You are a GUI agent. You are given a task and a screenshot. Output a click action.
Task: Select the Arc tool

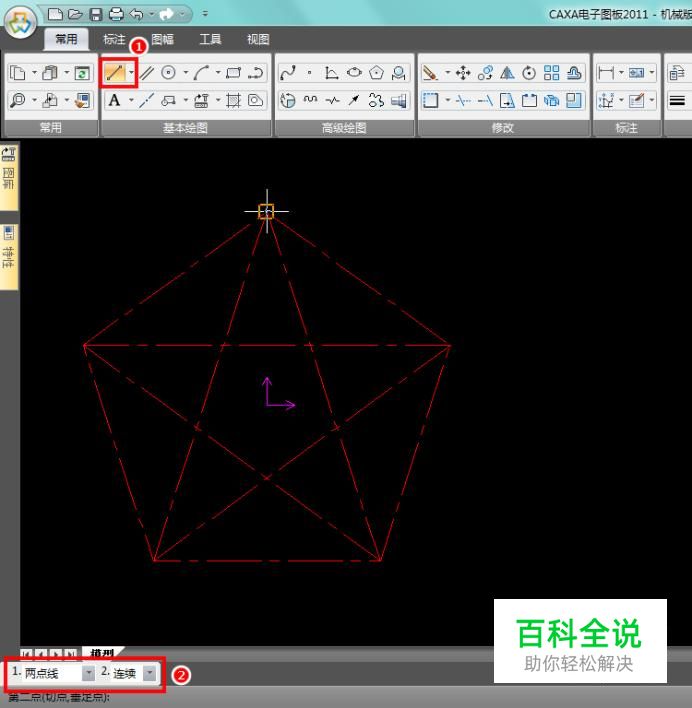[202, 73]
